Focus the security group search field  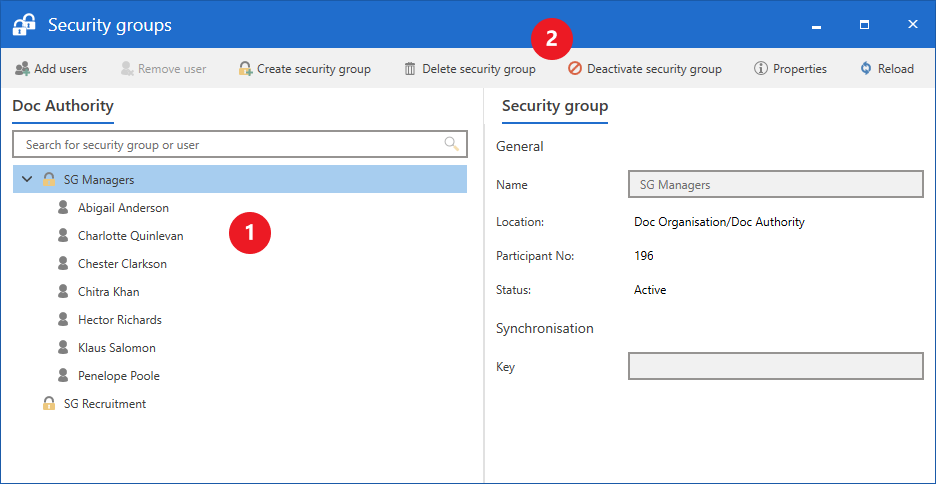click(x=230, y=145)
